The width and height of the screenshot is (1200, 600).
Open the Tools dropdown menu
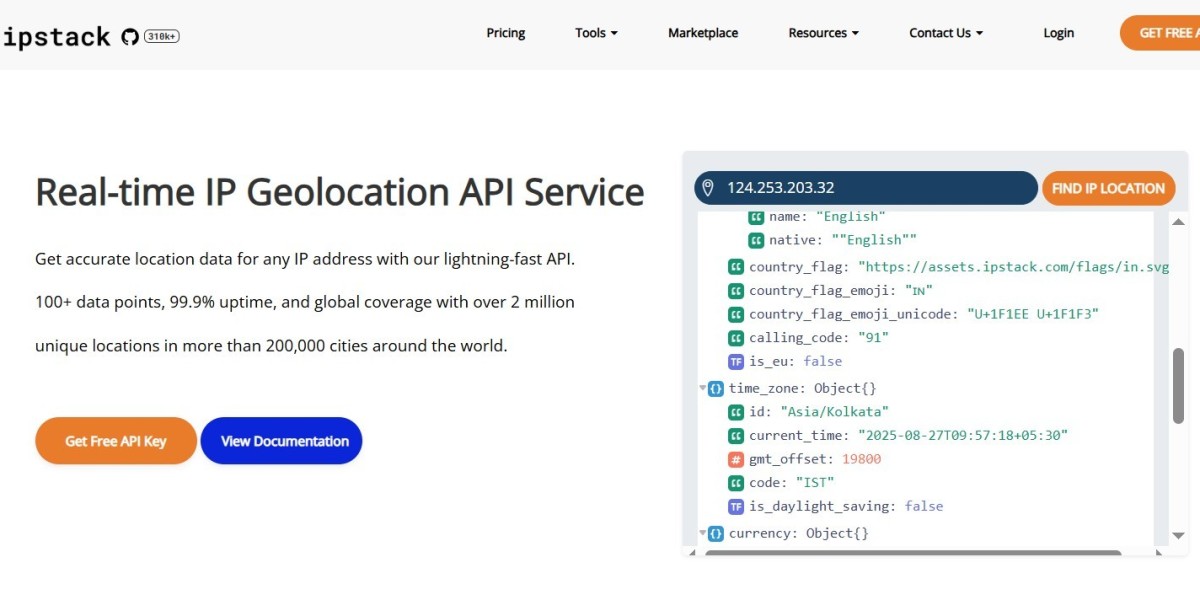tap(596, 33)
